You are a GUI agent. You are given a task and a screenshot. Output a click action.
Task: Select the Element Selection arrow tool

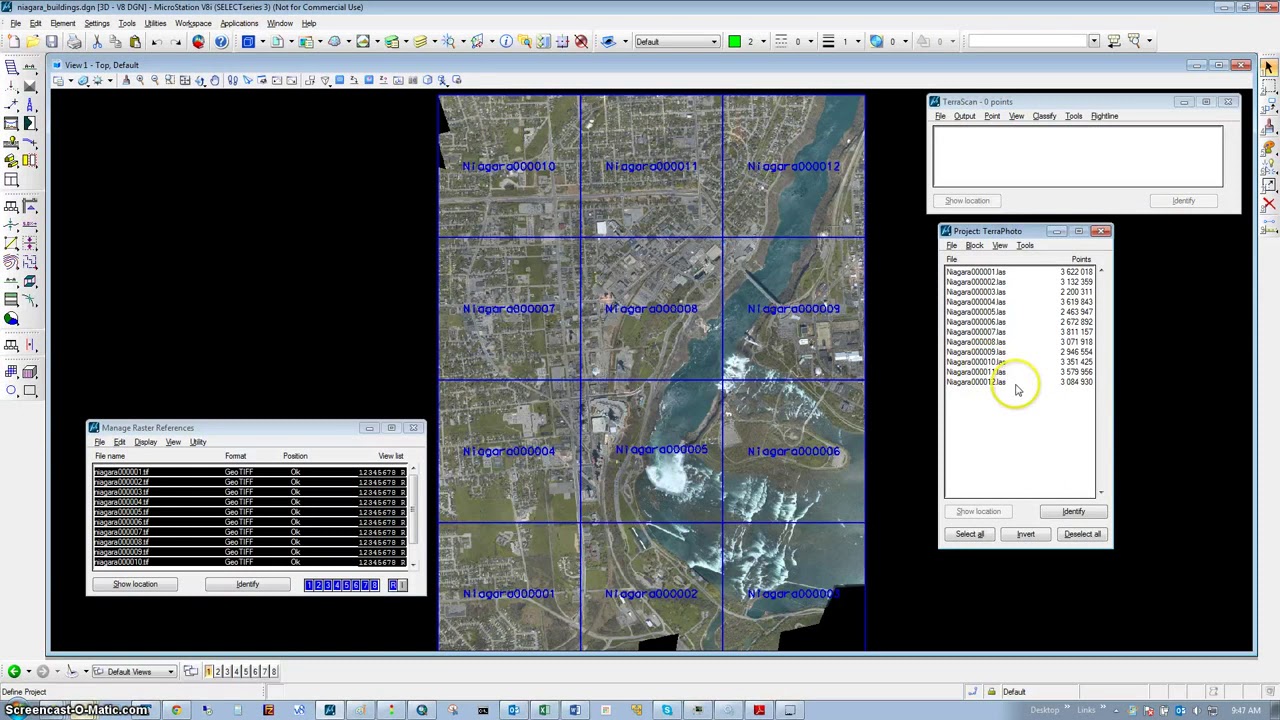click(1269, 67)
